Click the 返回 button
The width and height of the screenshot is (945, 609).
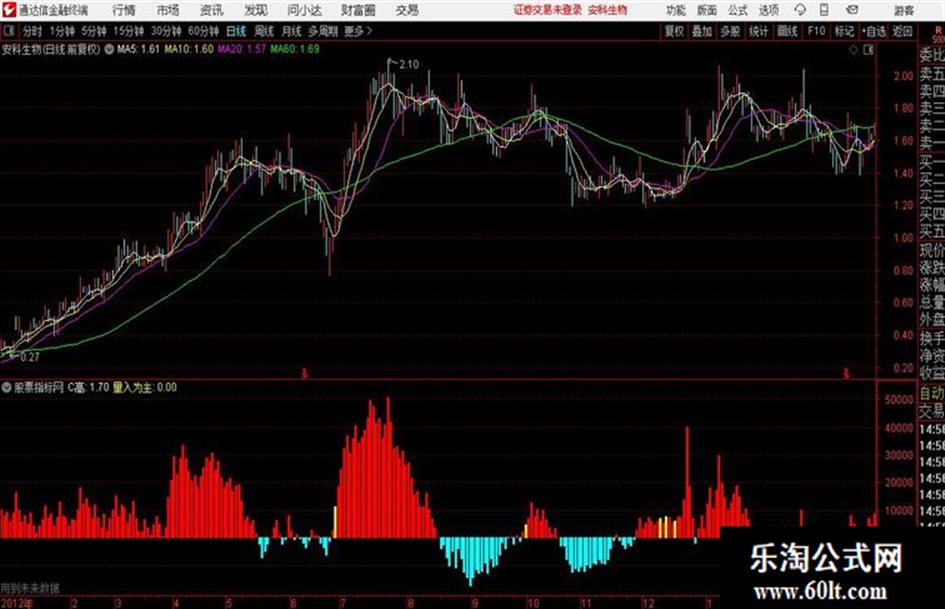click(x=902, y=31)
